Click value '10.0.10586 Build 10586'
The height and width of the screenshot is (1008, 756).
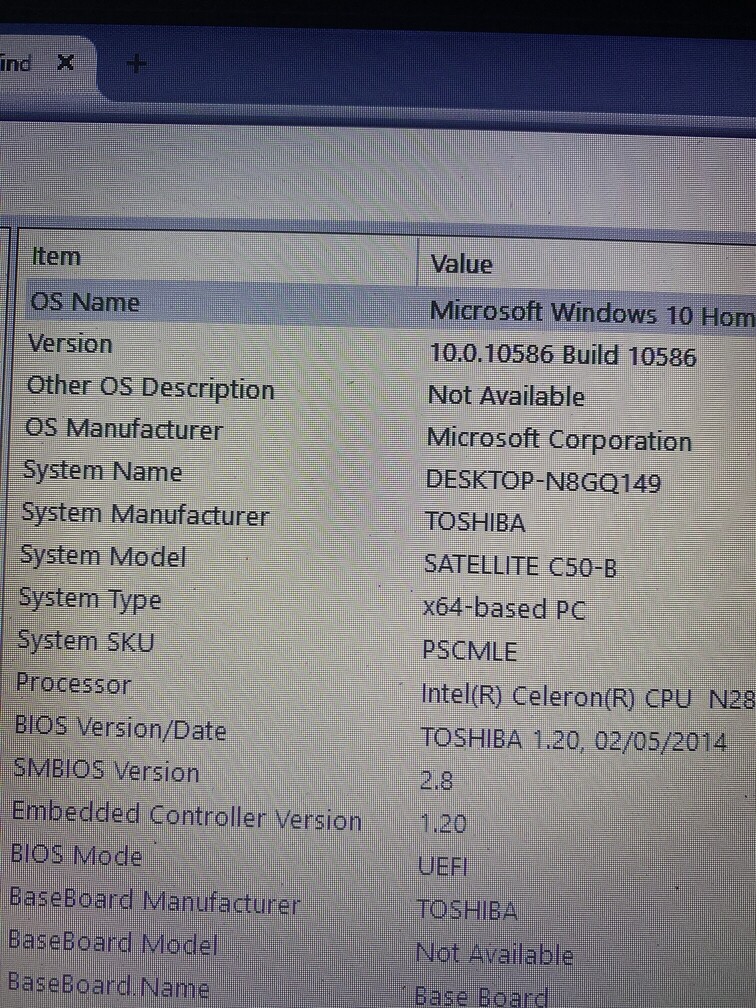point(562,355)
